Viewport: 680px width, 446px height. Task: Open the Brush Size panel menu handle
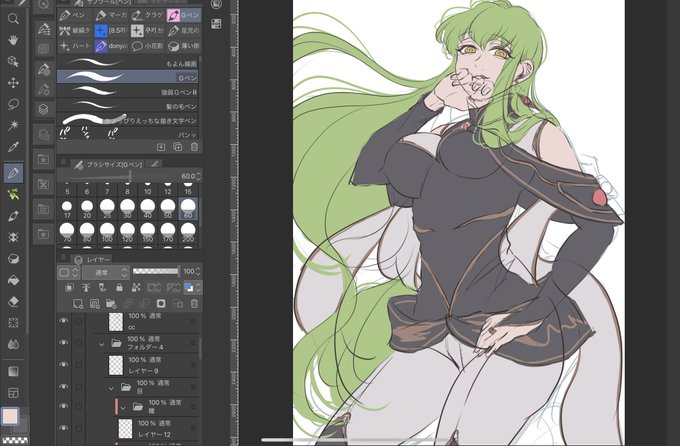click(x=63, y=163)
